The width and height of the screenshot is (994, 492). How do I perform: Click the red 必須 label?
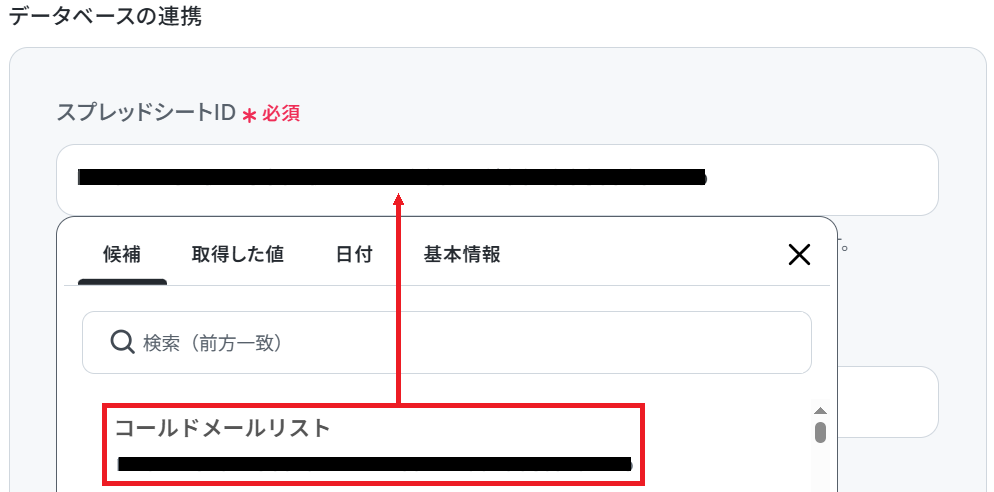[x=281, y=114]
